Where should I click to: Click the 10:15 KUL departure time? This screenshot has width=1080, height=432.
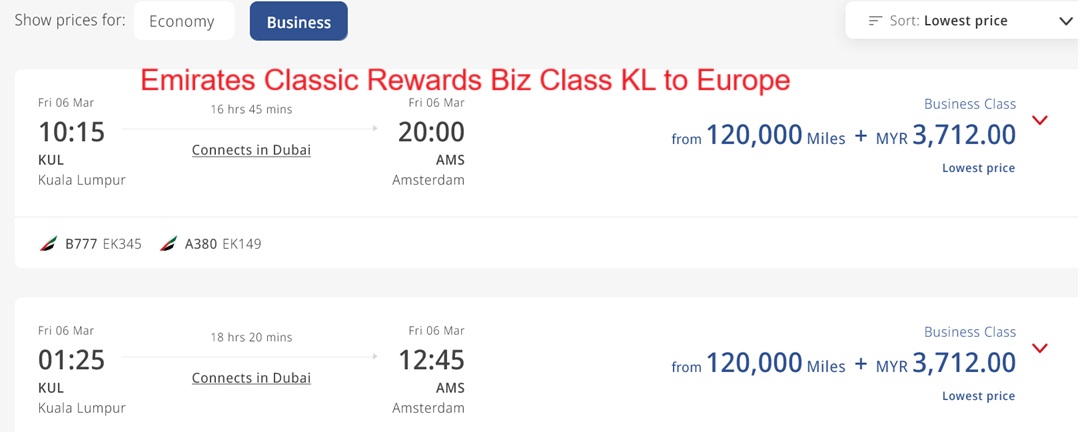(x=71, y=132)
